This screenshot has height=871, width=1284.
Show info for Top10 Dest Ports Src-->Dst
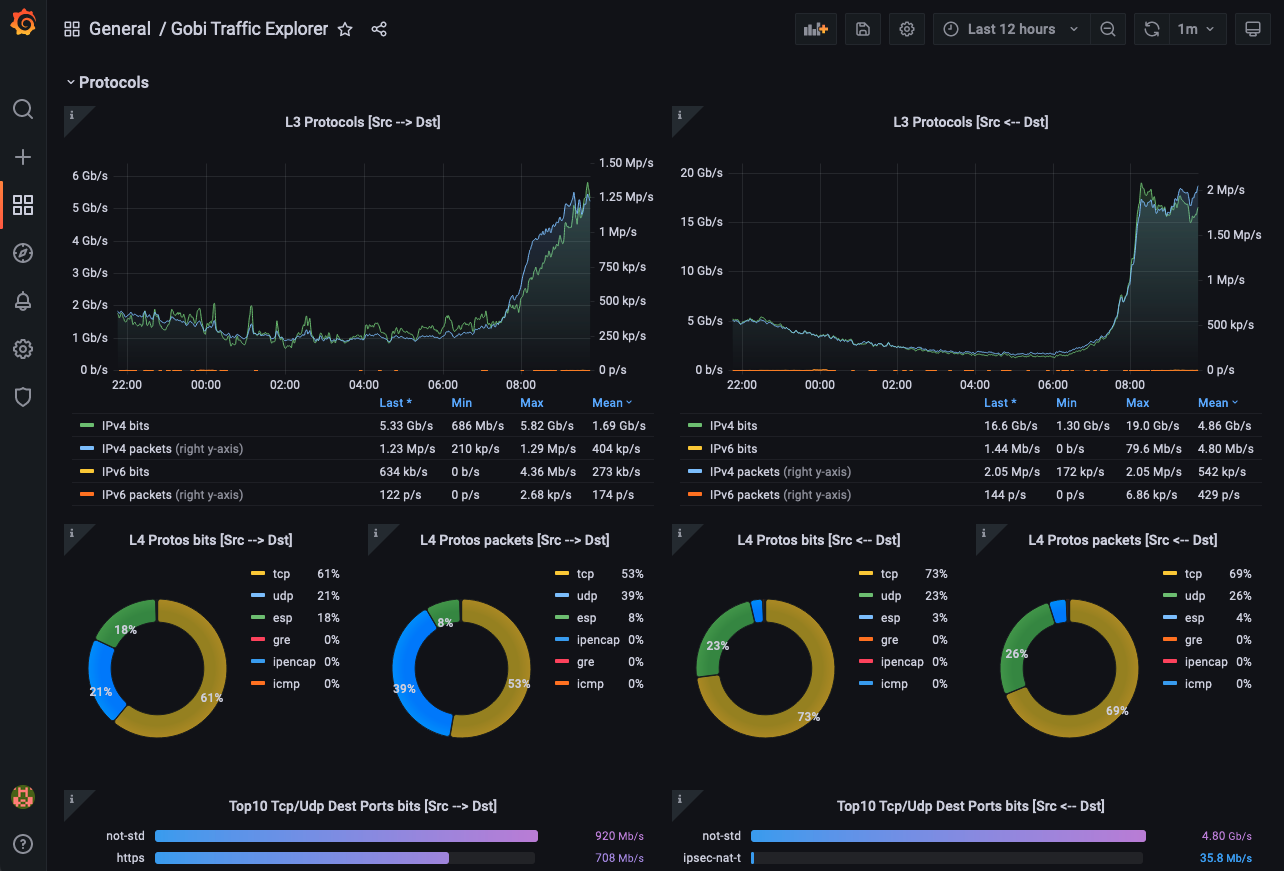pyautogui.click(x=71, y=799)
